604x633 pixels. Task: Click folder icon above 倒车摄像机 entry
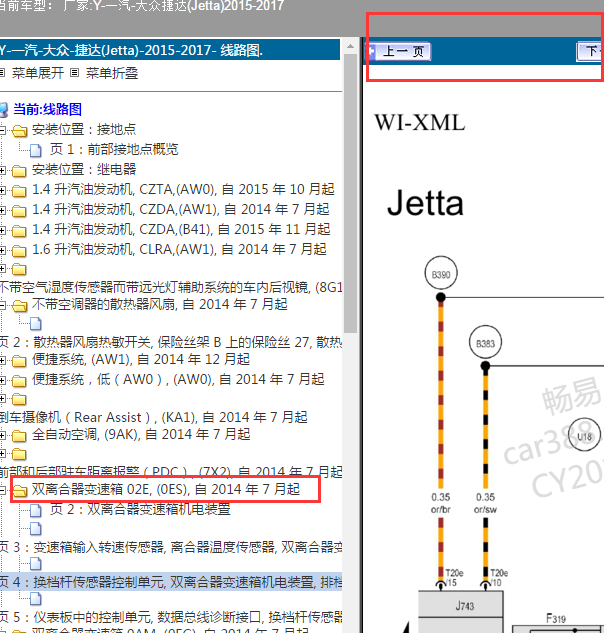pyautogui.click(x=19, y=399)
